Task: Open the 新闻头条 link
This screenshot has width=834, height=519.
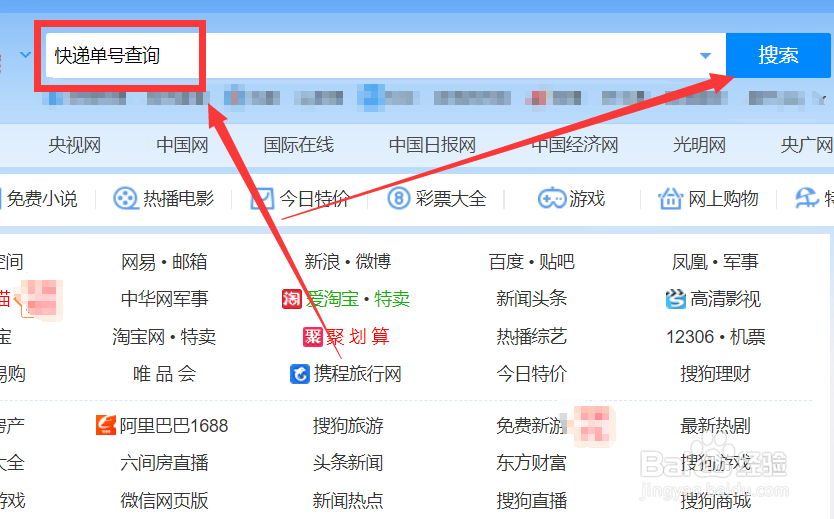Action: (x=531, y=299)
